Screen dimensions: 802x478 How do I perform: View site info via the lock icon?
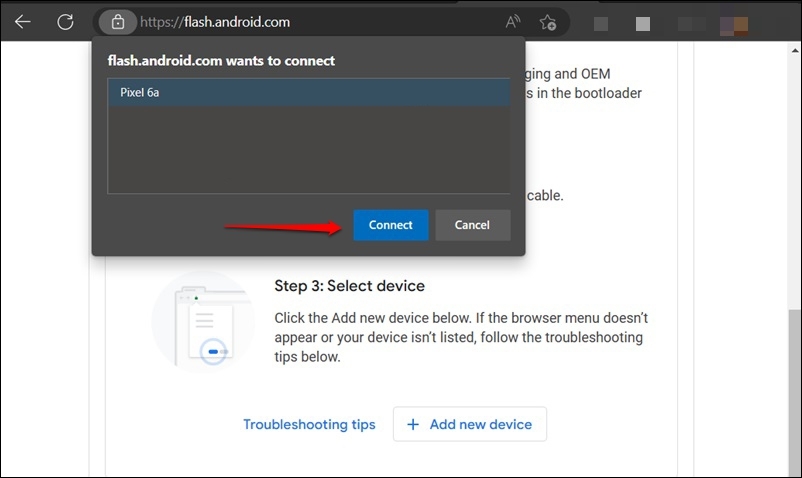pos(118,22)
